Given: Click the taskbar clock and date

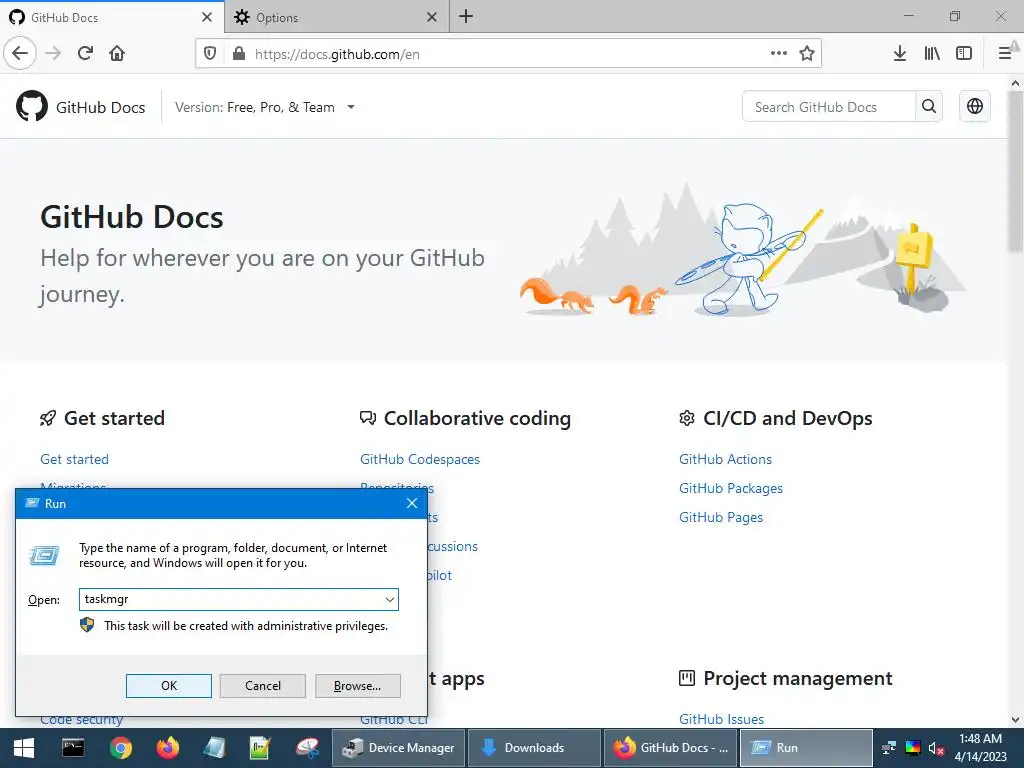Looking at the screenshot, I should point(980,748).
